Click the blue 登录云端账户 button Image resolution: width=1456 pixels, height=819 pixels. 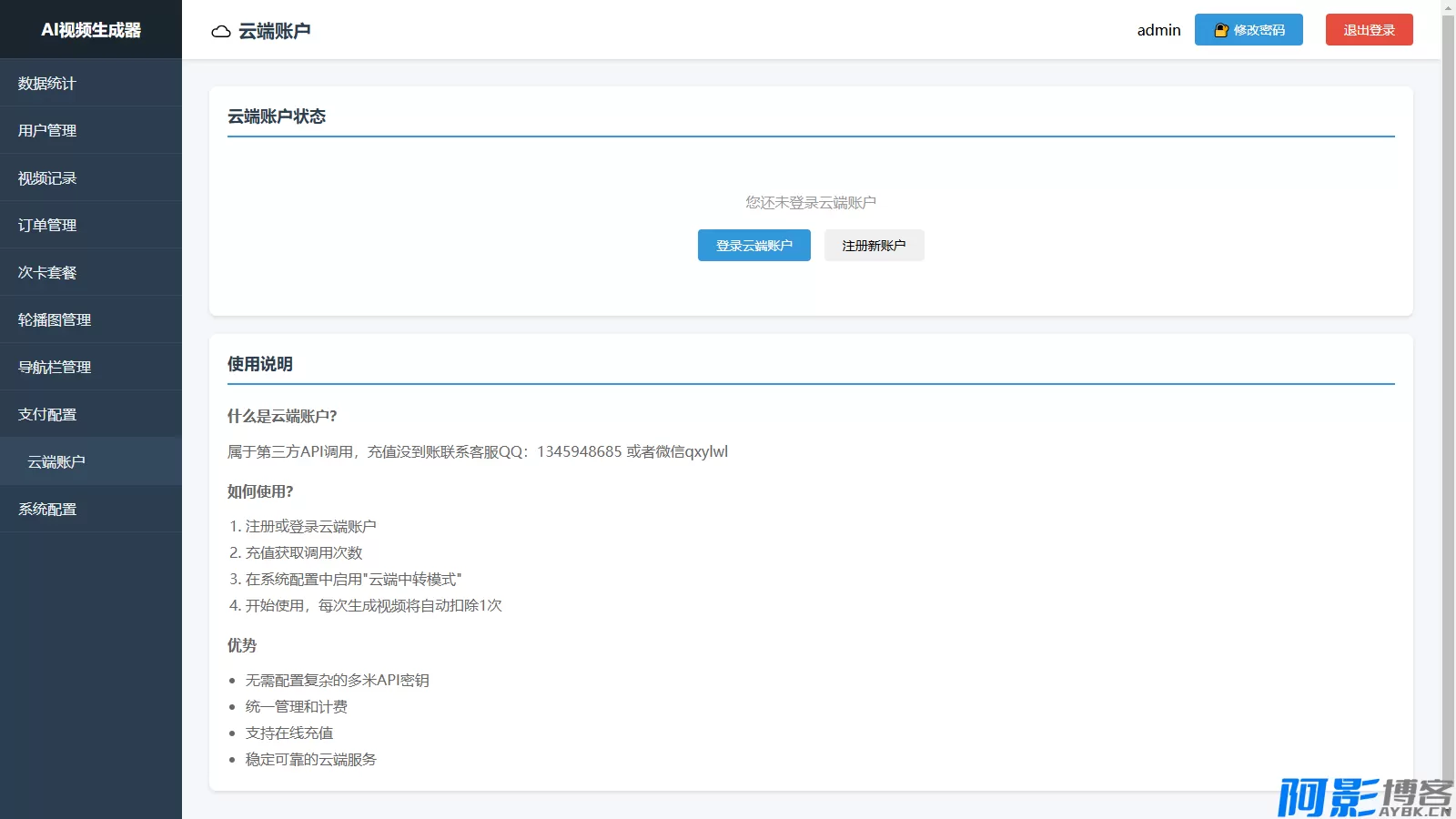click(x=753, y=246)
